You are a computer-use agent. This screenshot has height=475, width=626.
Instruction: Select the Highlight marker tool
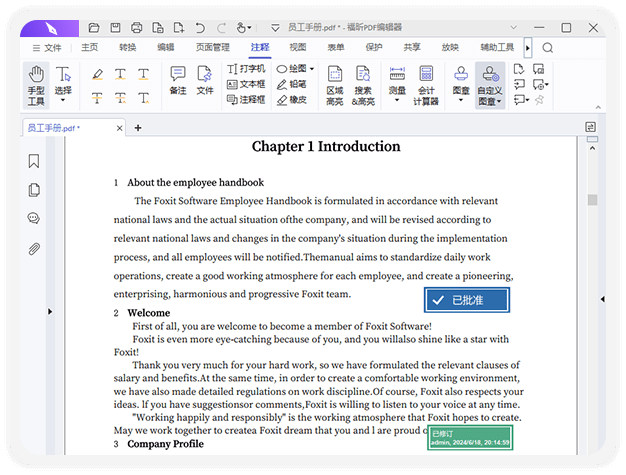[x=97, y=74]
